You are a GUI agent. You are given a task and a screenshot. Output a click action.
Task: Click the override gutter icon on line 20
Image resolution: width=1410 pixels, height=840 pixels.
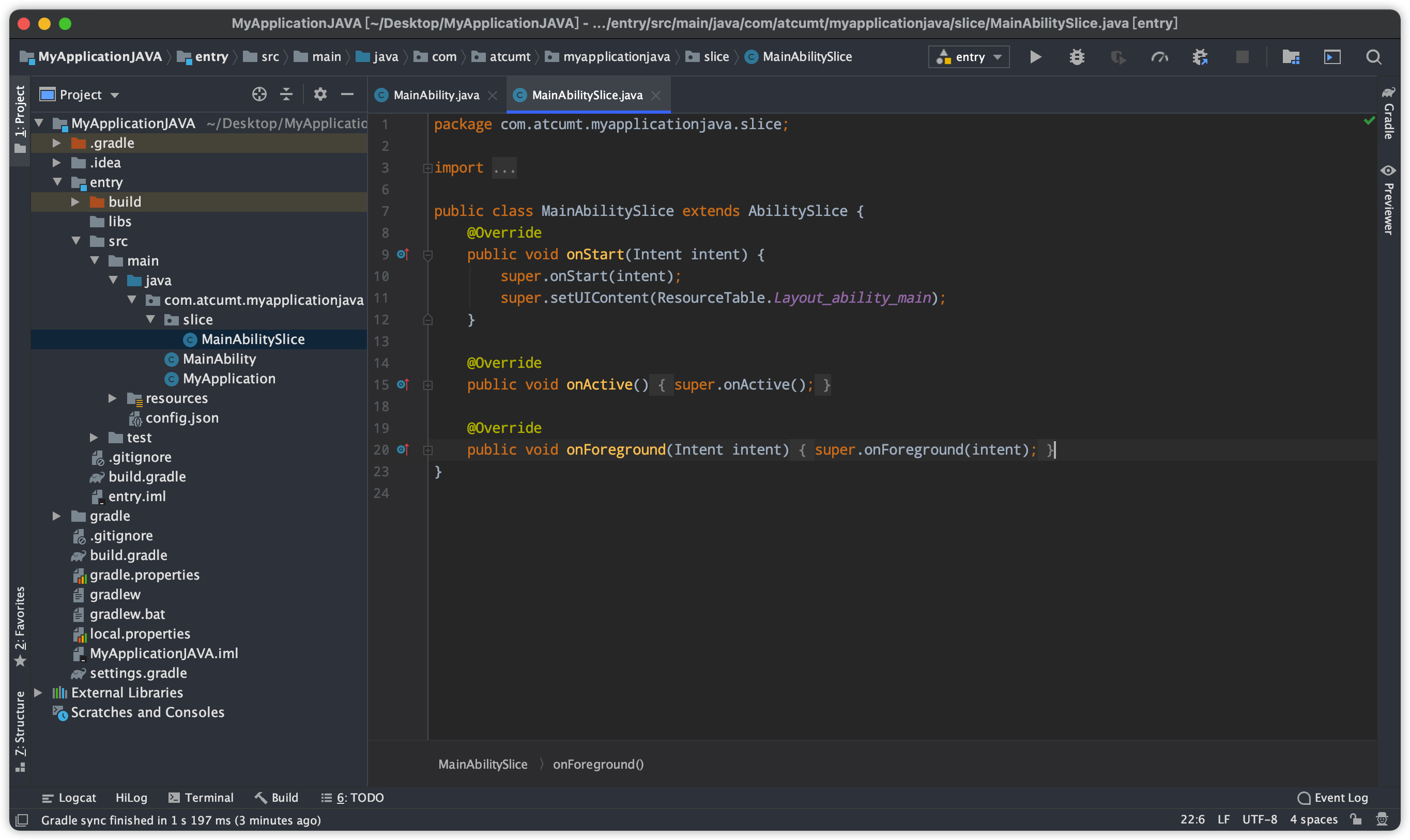pos(403,449)
